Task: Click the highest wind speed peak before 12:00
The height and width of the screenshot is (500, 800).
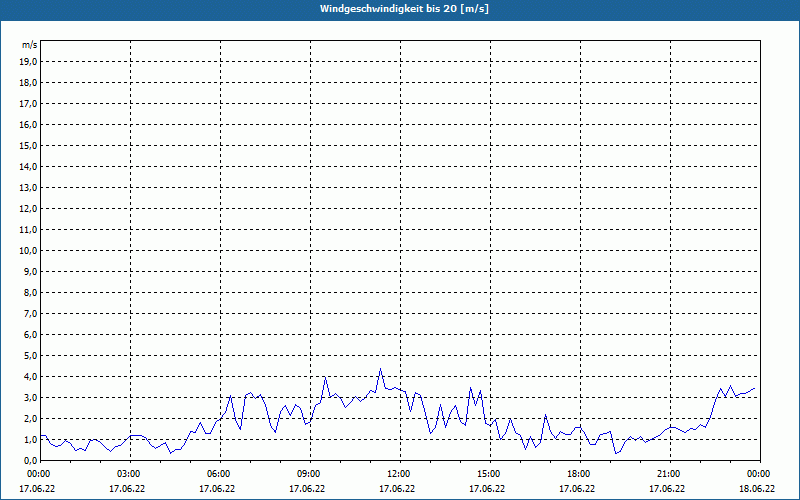Action: (x=380, y=369)
